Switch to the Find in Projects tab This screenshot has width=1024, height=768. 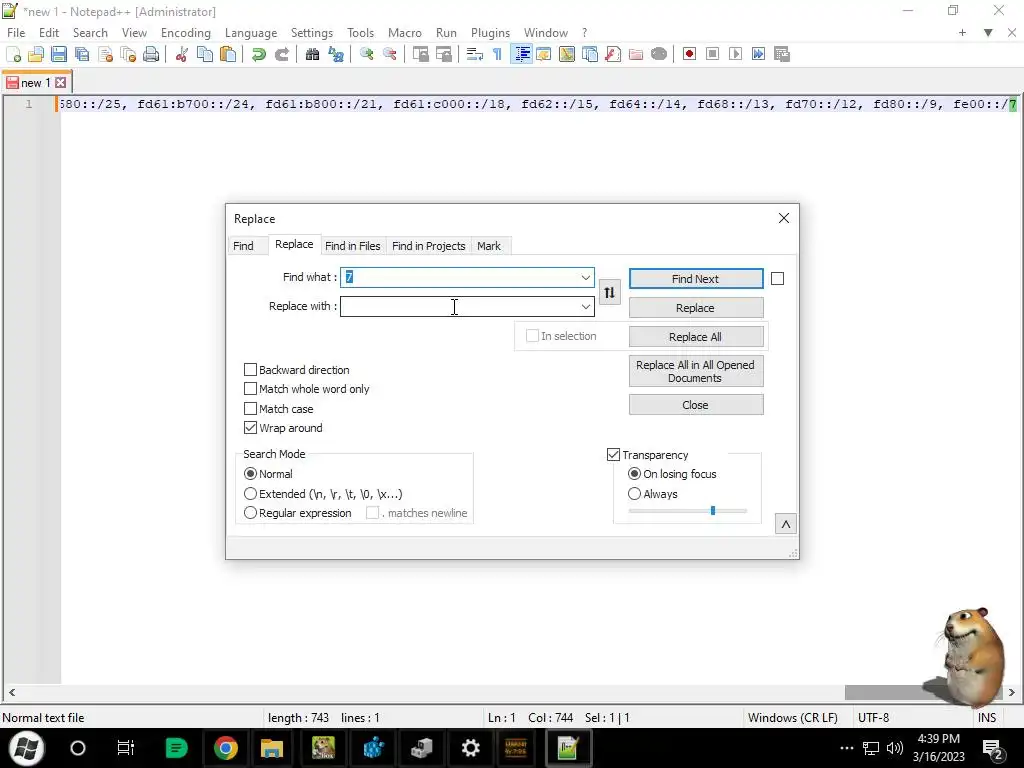point(428,246)
